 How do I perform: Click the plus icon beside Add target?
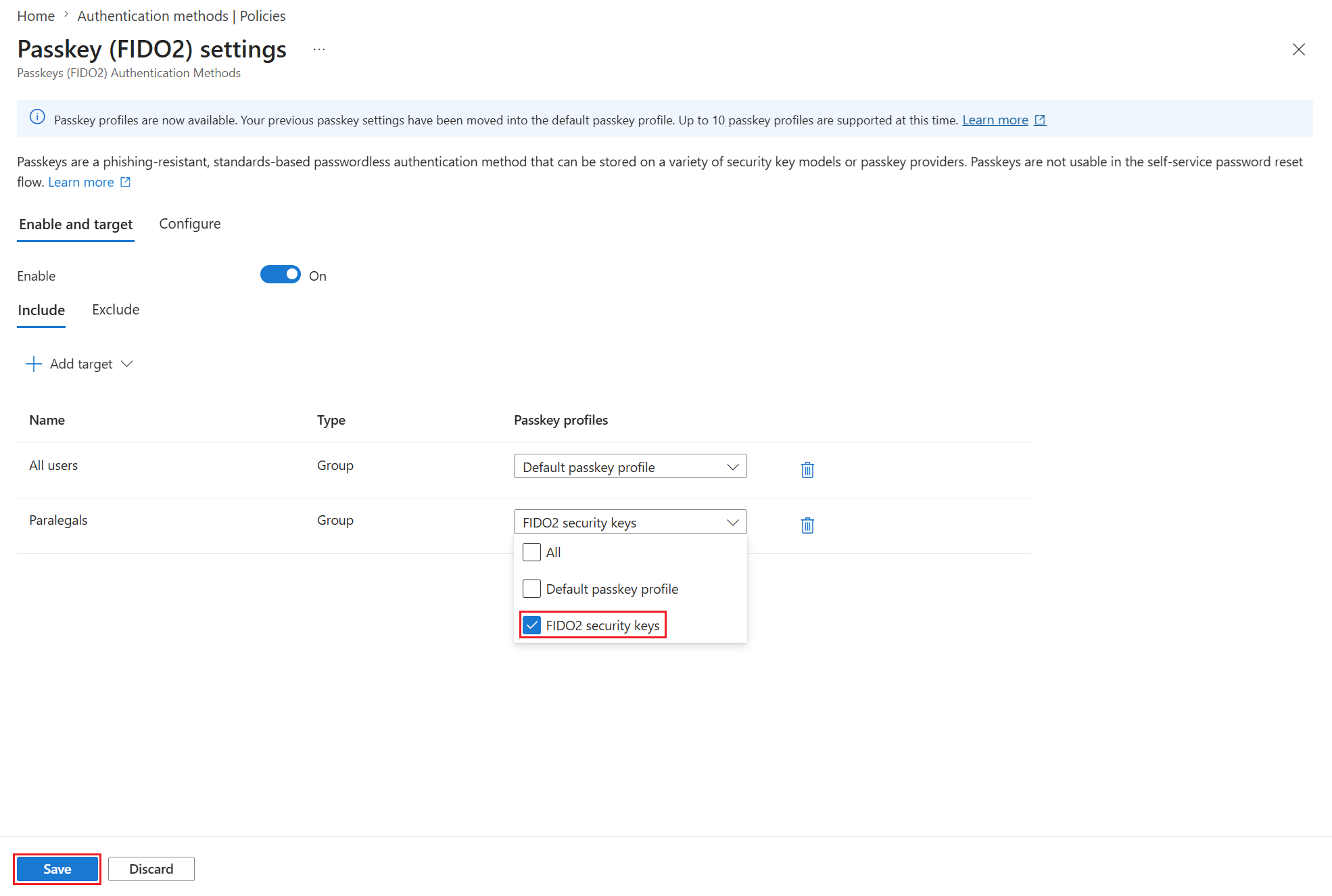[x=33, y=364]
